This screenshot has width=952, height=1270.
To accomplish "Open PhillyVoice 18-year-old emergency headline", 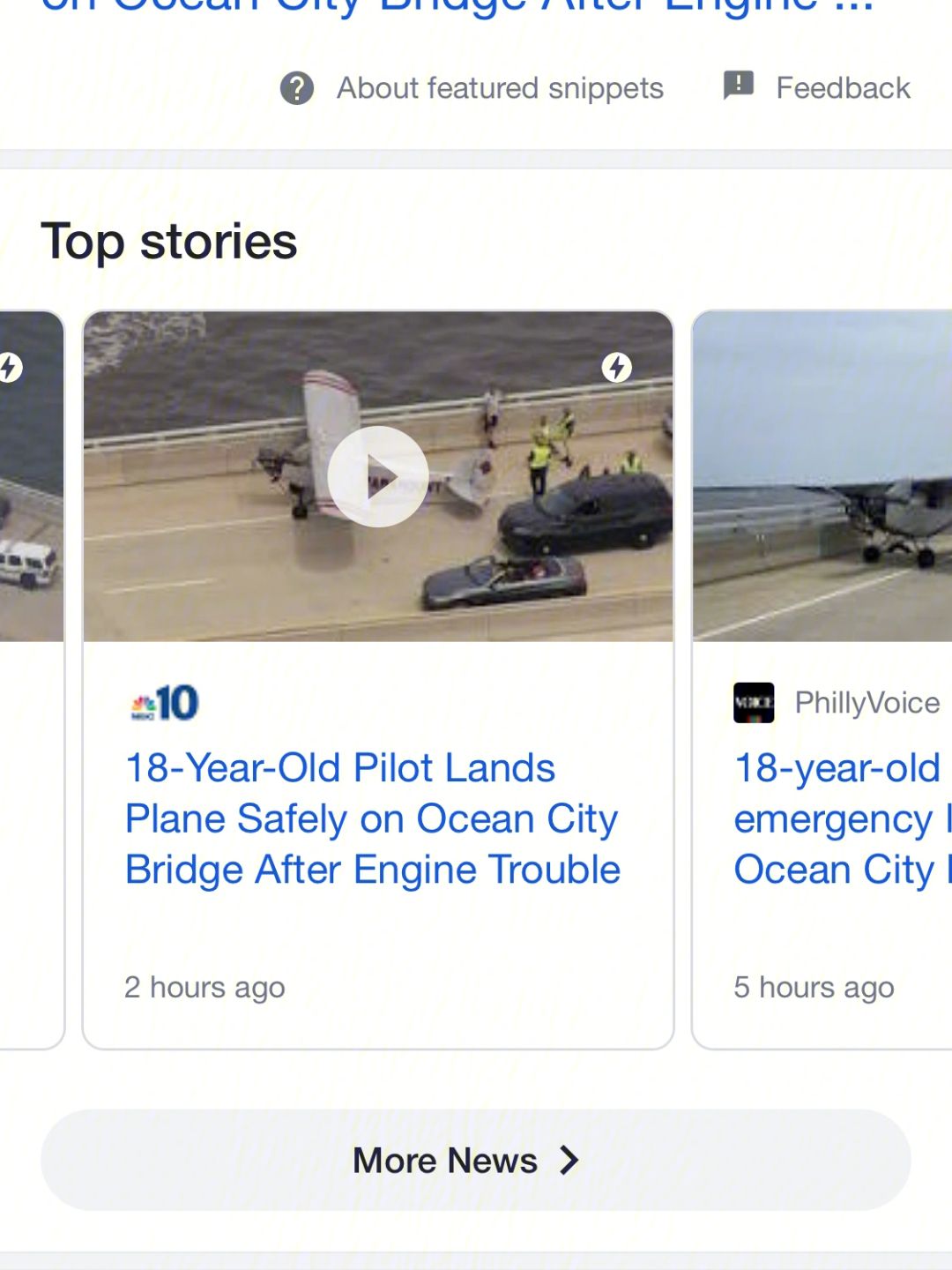I will (x=843, y=818).
